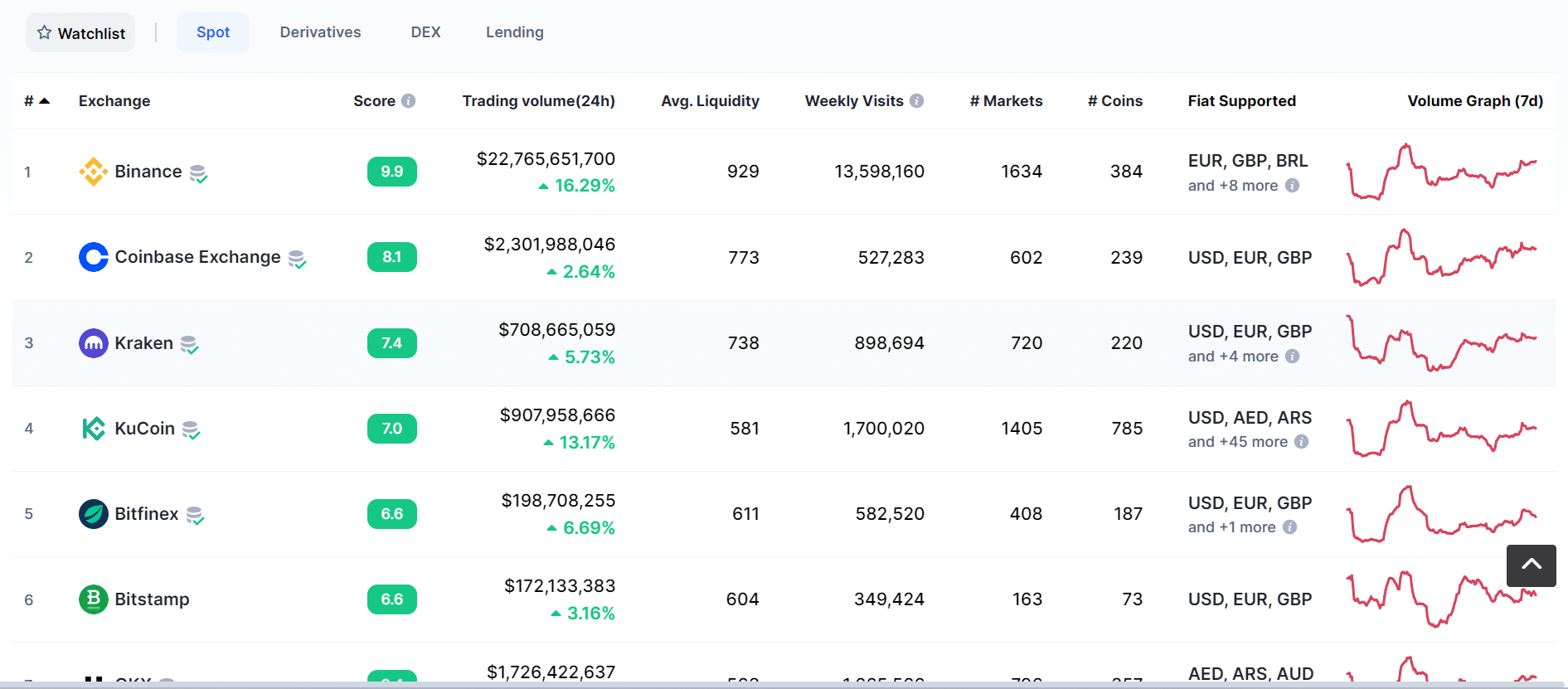Click the Bitstamp logo icon
The height and width of the screenshot is (689, 1568).
click(93, 599)
